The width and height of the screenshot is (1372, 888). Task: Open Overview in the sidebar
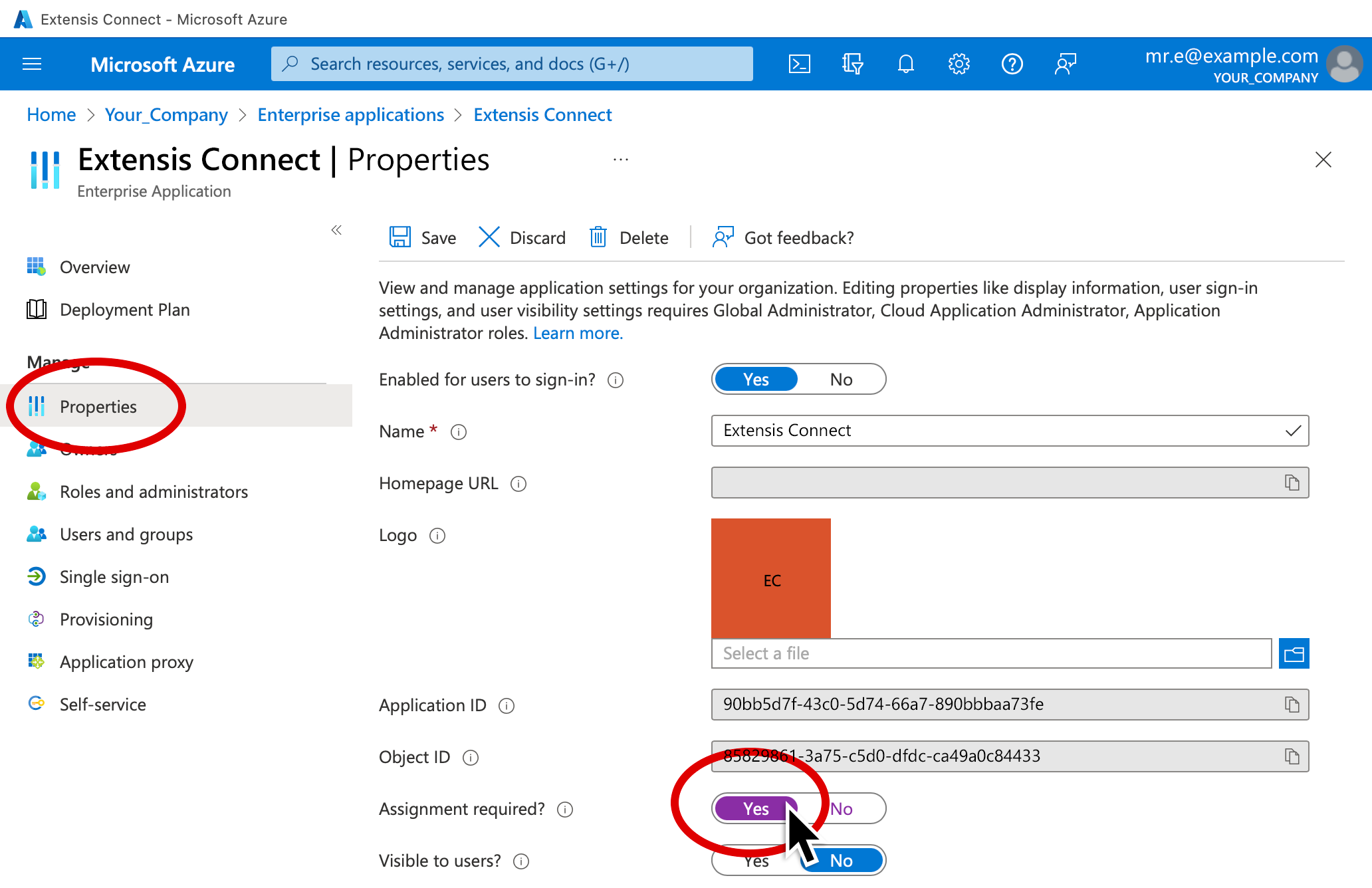tap(94, 267)
